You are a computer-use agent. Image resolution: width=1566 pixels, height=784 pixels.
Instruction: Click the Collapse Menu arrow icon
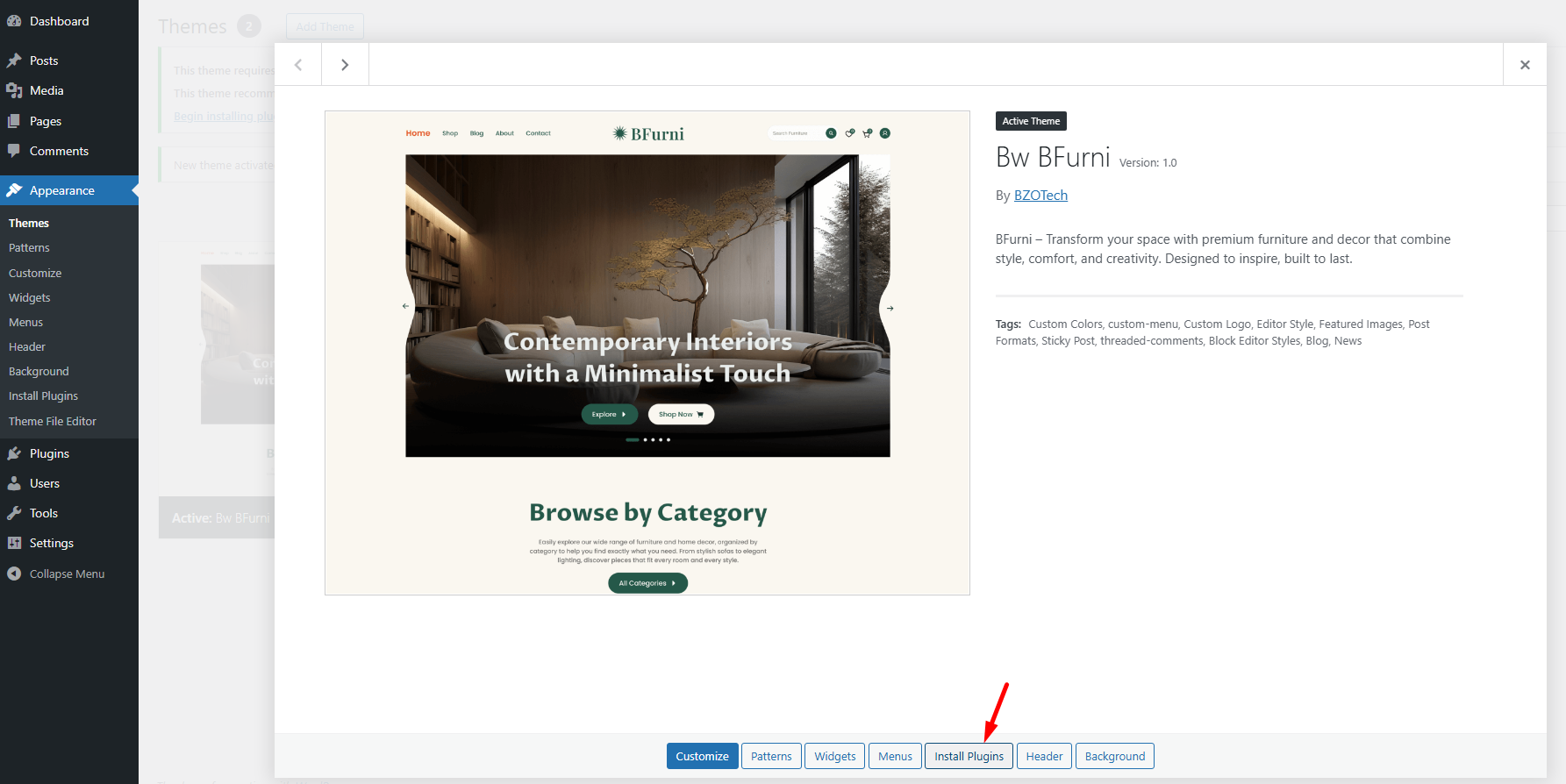14,574
